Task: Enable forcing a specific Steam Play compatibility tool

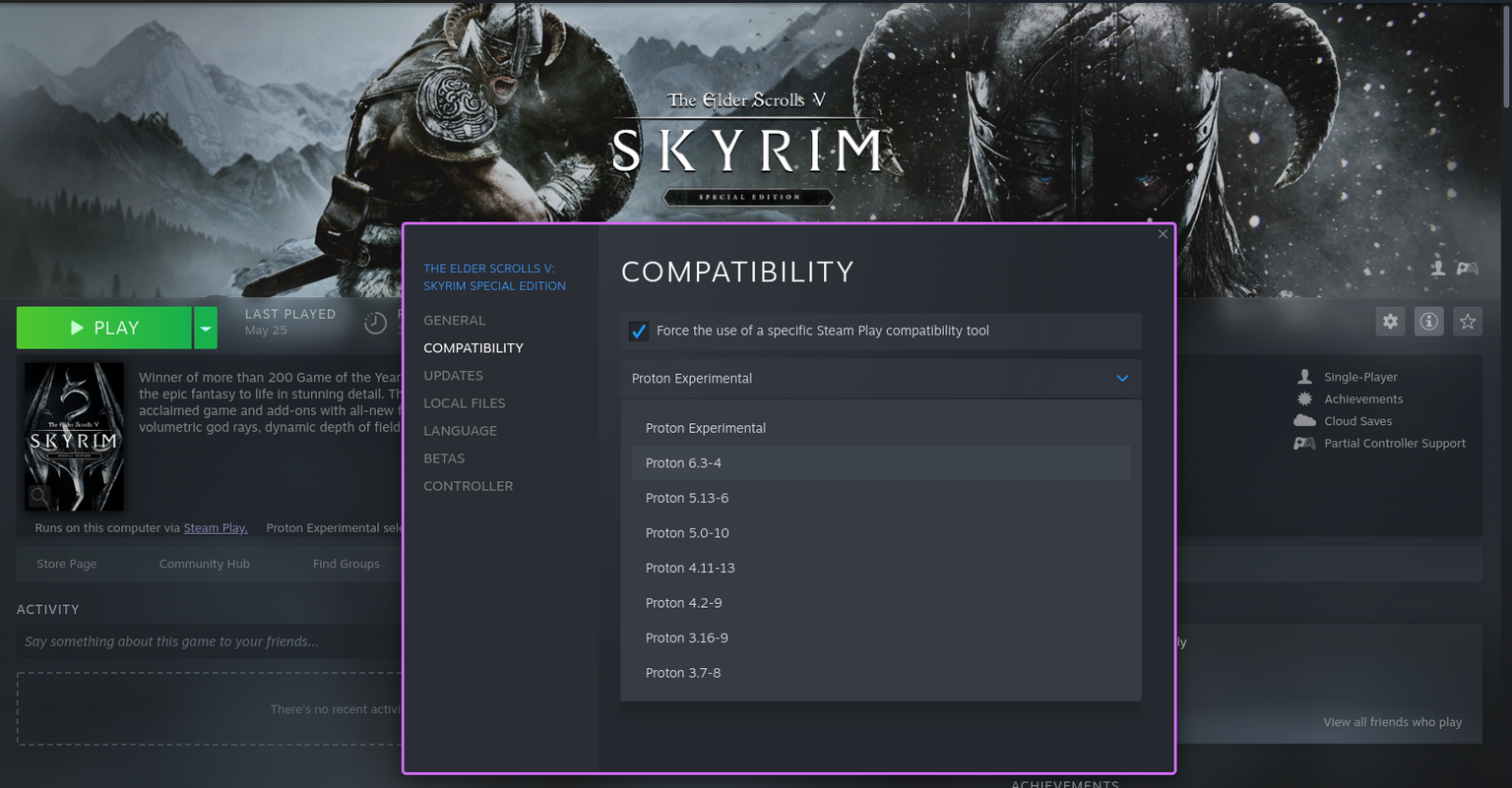Action: point(639,331)
